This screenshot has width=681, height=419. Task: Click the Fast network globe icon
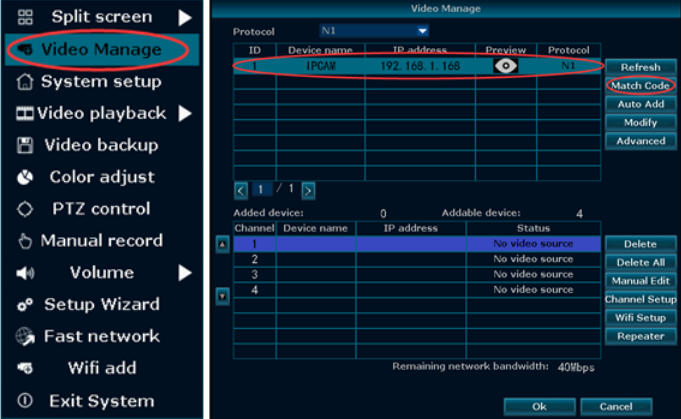pyautogui.click(x=26, y=337)
